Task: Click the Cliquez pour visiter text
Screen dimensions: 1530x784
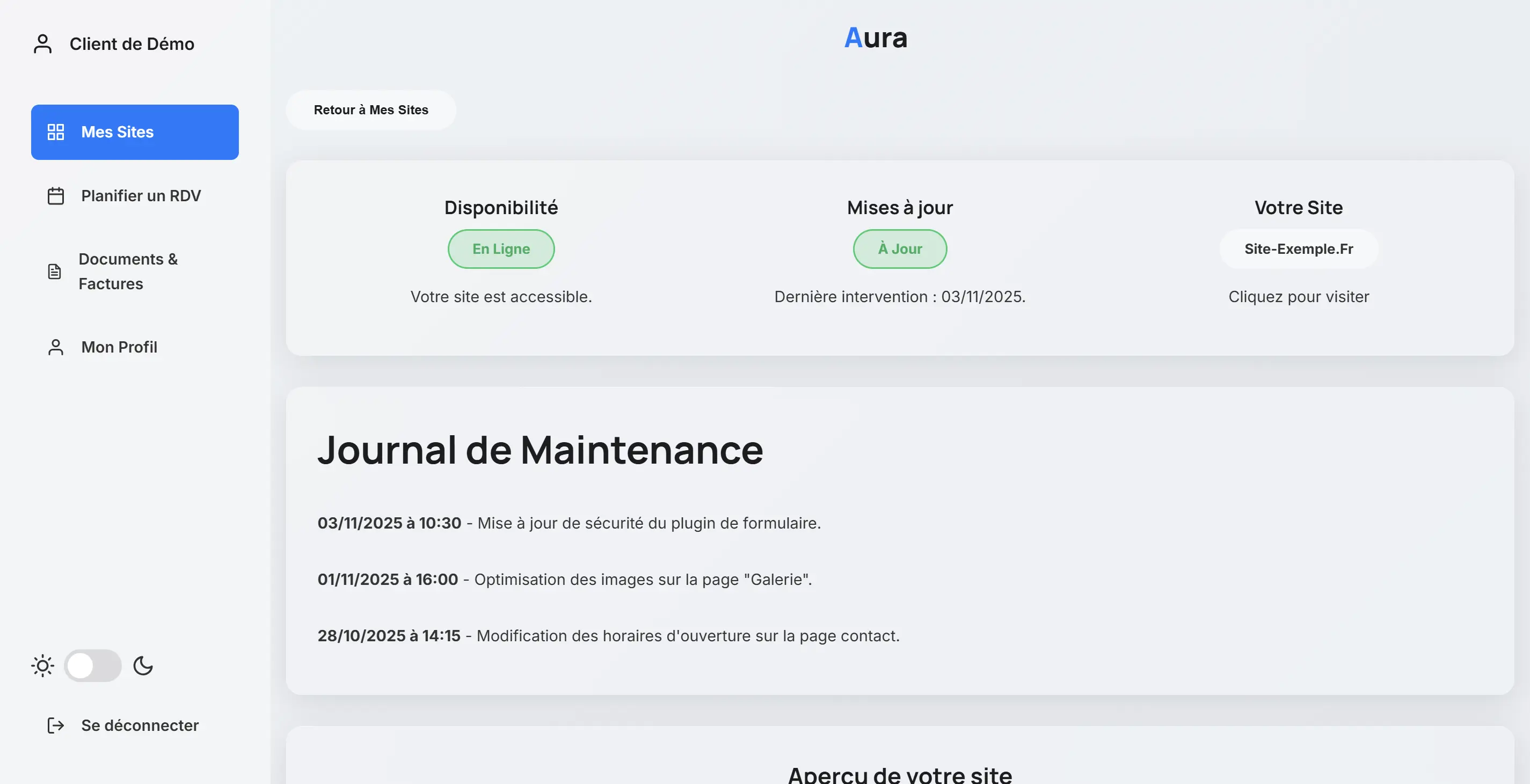Action: (x=1299, y=296)
